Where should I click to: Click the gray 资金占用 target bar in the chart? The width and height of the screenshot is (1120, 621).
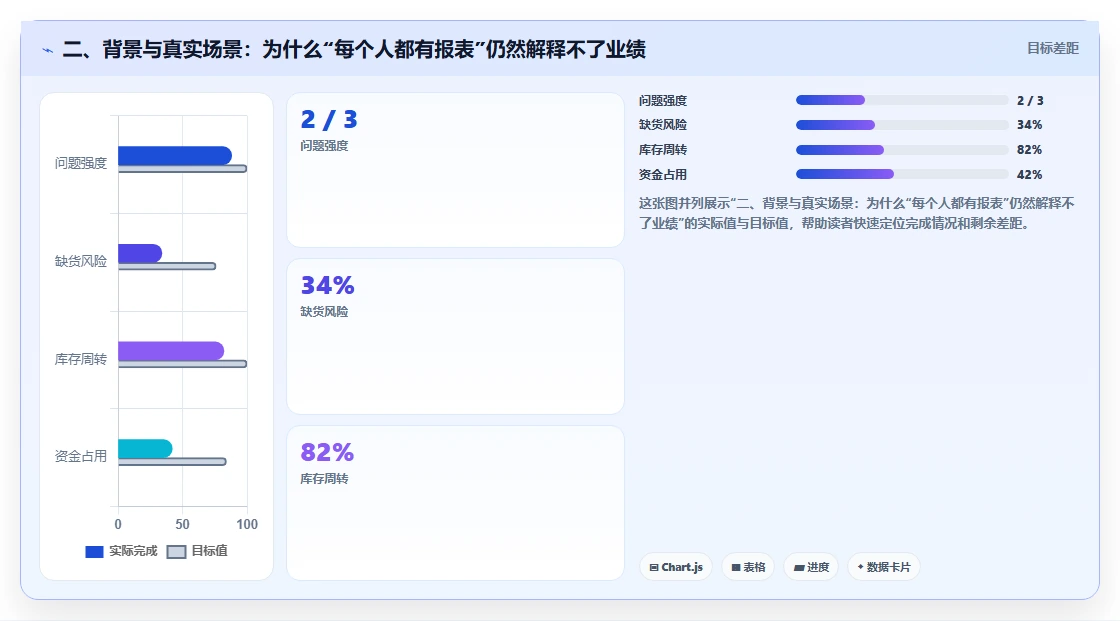point(172,462)
